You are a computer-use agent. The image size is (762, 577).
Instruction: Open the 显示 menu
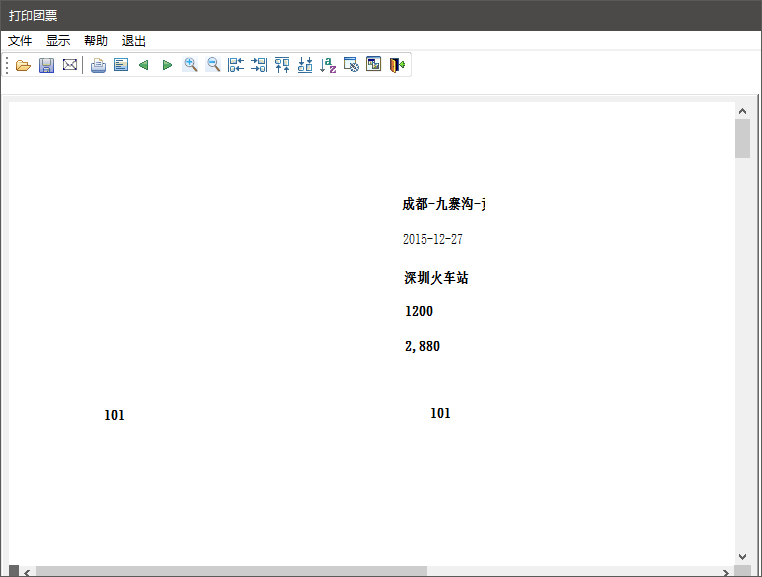pyautogui.click(x=58, y=41)
